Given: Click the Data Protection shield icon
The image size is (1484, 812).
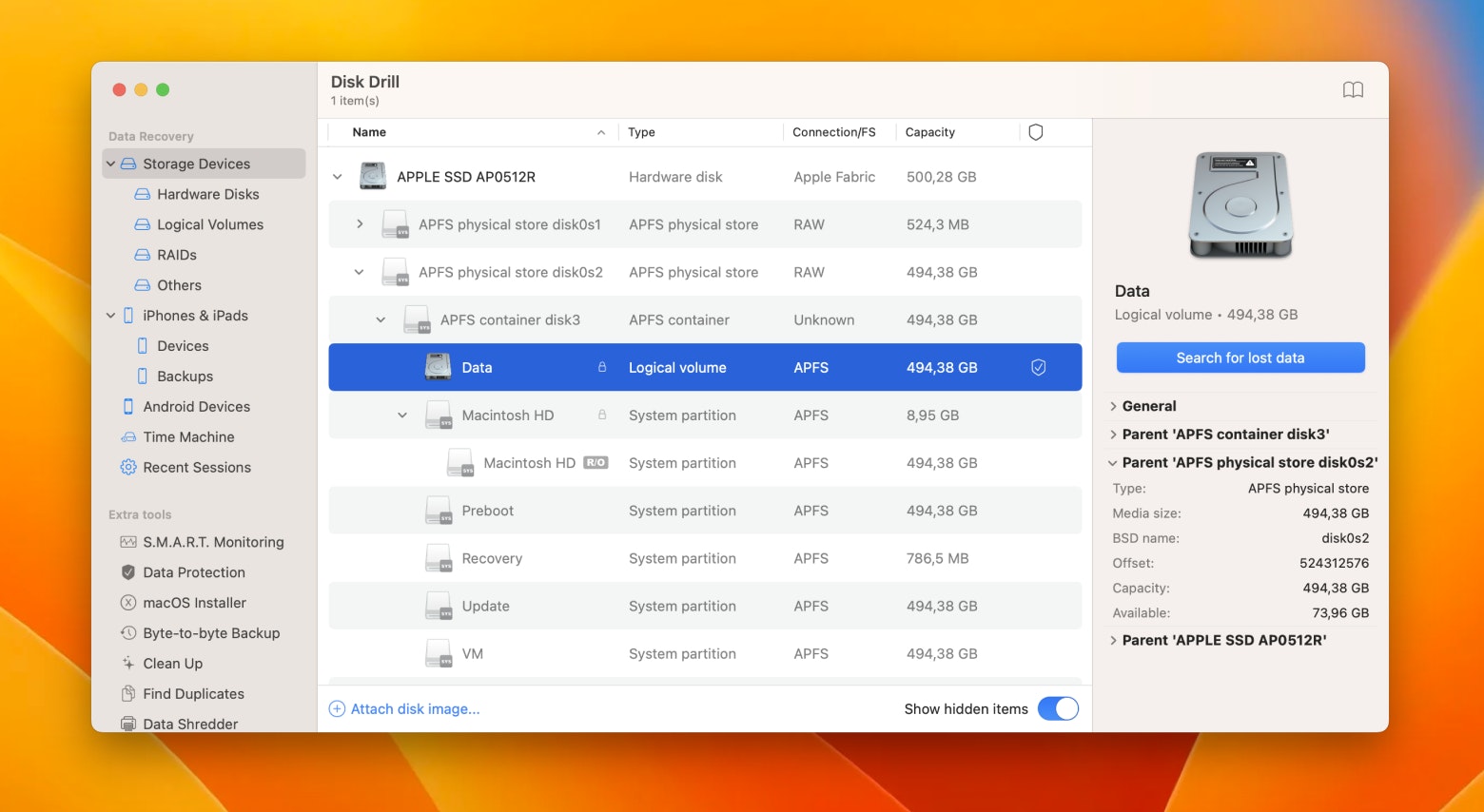Looking at the screenshot, I should pyautogui.click(x=128, y=572).
